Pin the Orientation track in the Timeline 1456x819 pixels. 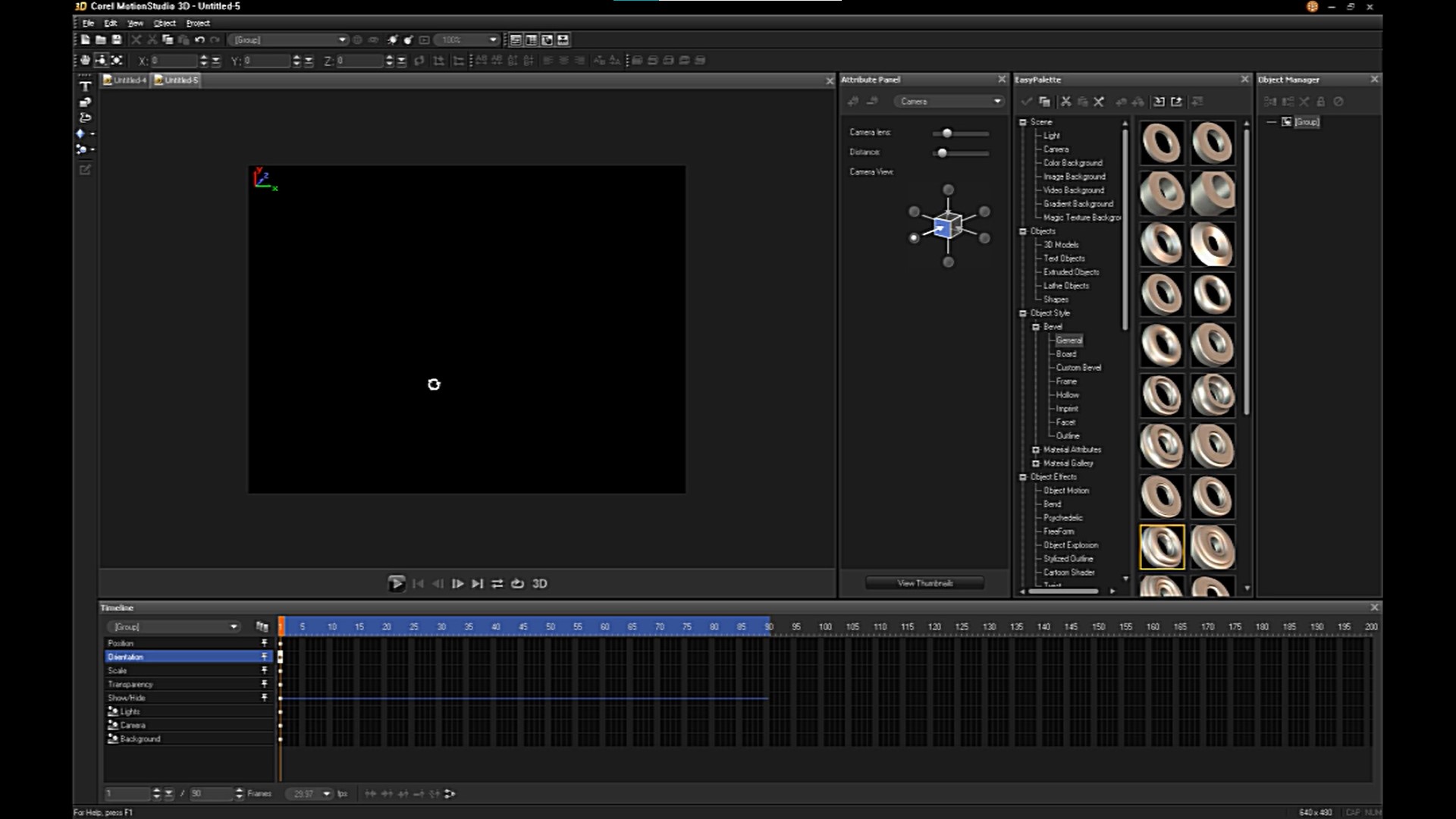click(x=265, y=656)
